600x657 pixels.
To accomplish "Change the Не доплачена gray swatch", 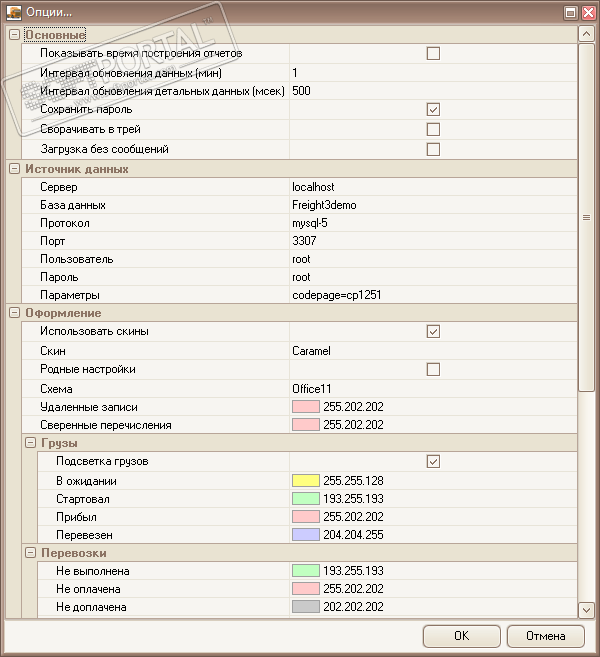I will pos(306,607).
